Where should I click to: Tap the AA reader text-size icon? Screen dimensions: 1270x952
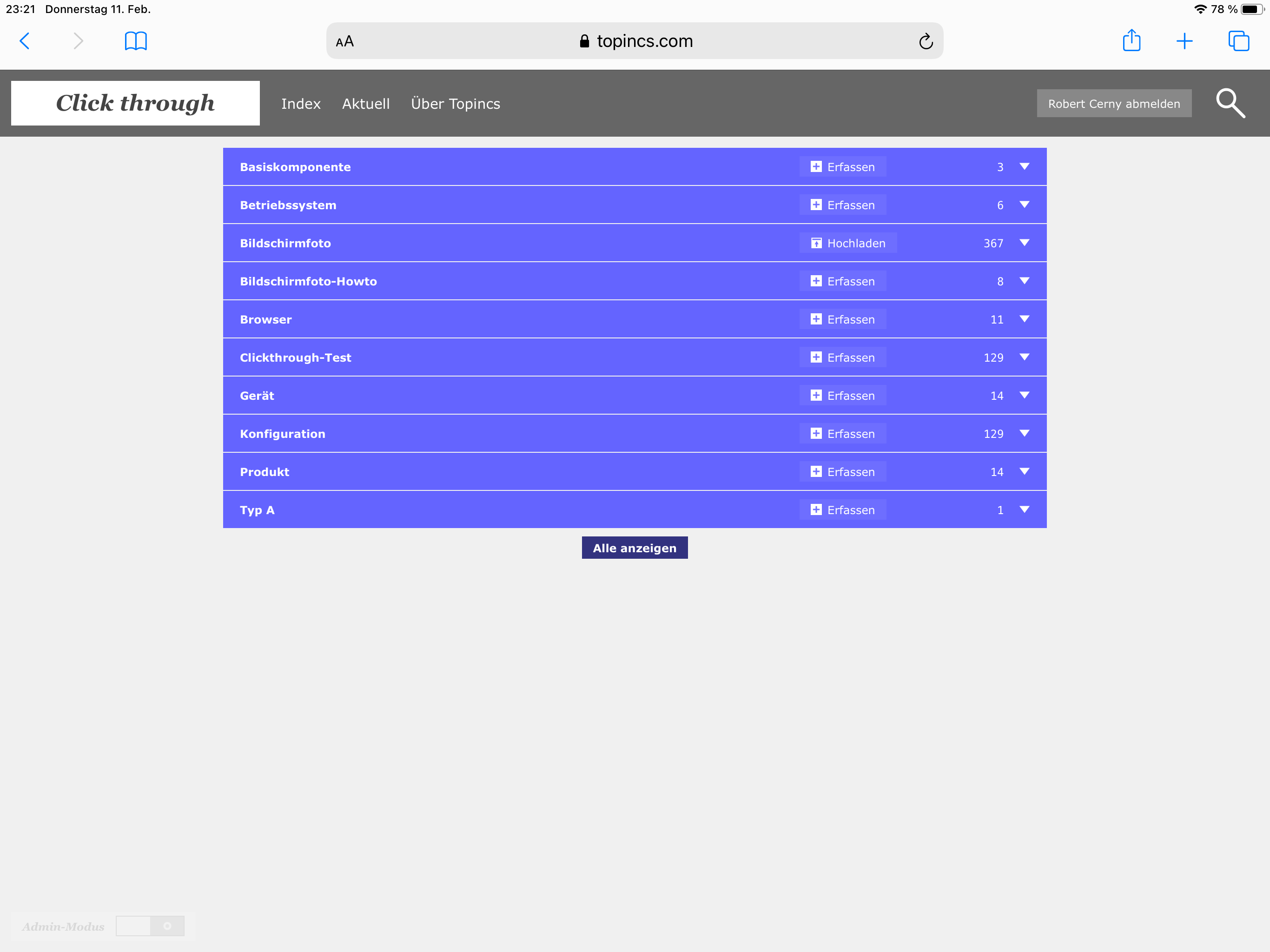point(344,41)
